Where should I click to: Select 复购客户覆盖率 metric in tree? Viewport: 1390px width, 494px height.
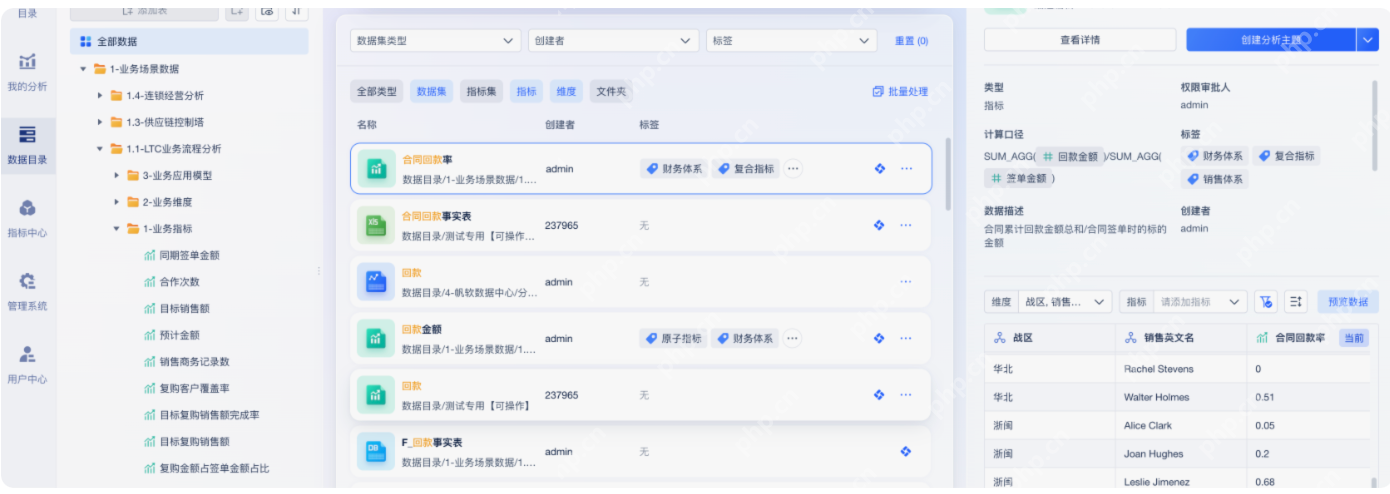point(194,388)
